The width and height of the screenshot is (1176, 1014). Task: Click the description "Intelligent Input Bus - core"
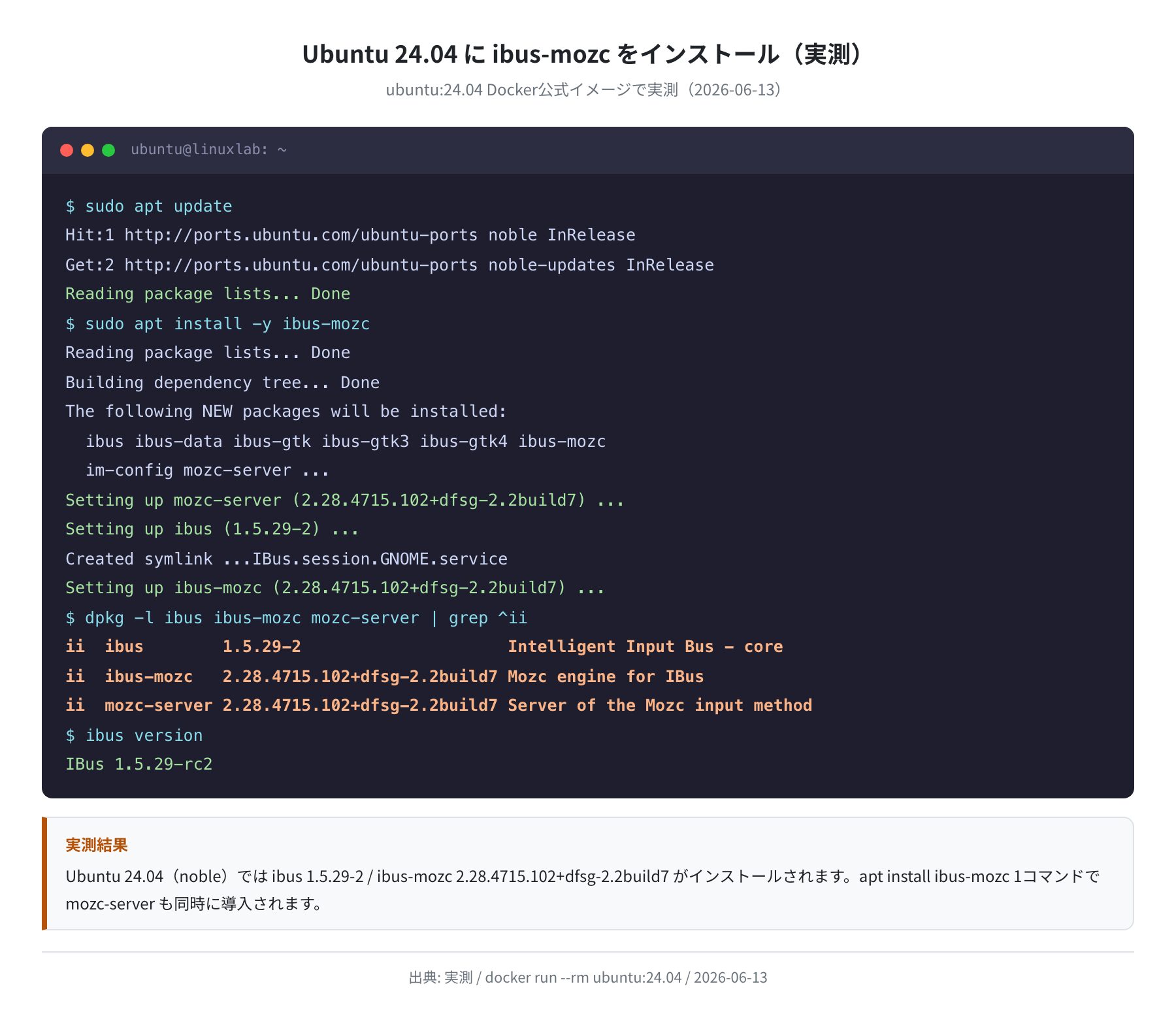[645, 647]
